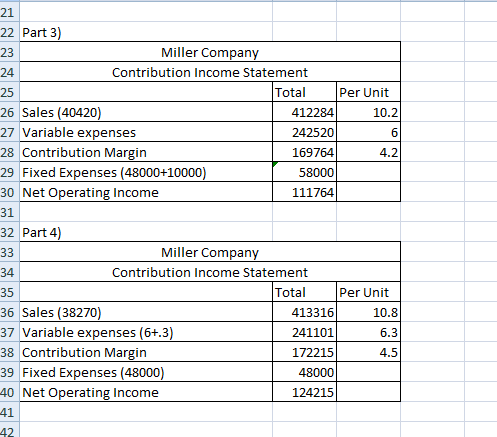Select the cell with value 58000
497x437 pixels.
coord(304,172)
